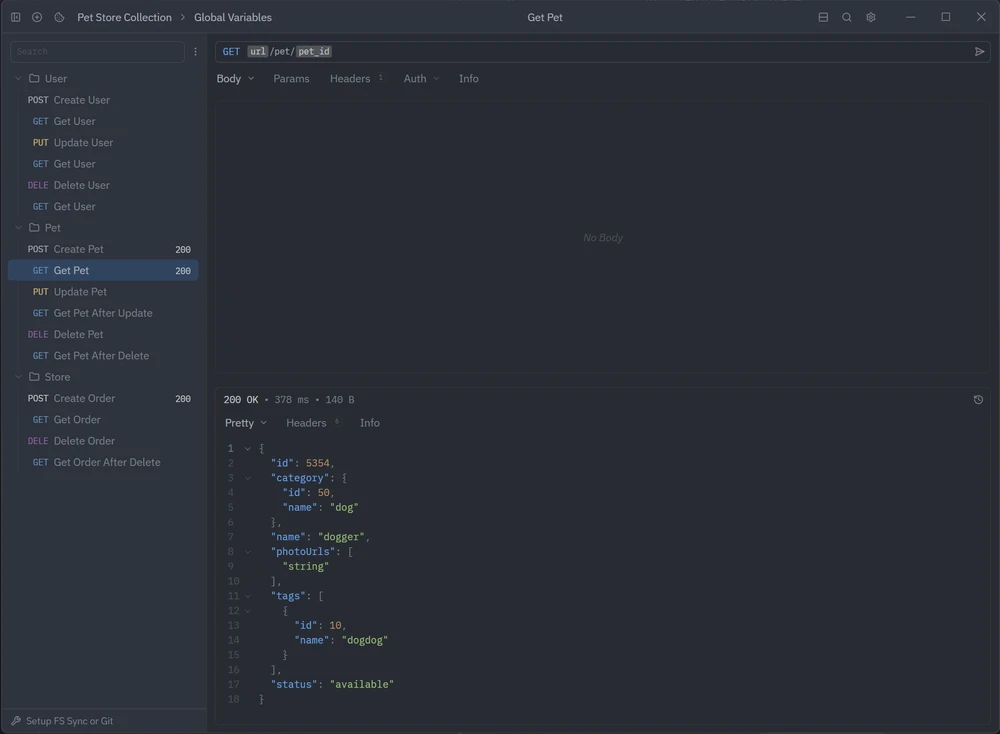Open the settings gear icon
The image size is (1000, 734).
[x=871, y=17]
